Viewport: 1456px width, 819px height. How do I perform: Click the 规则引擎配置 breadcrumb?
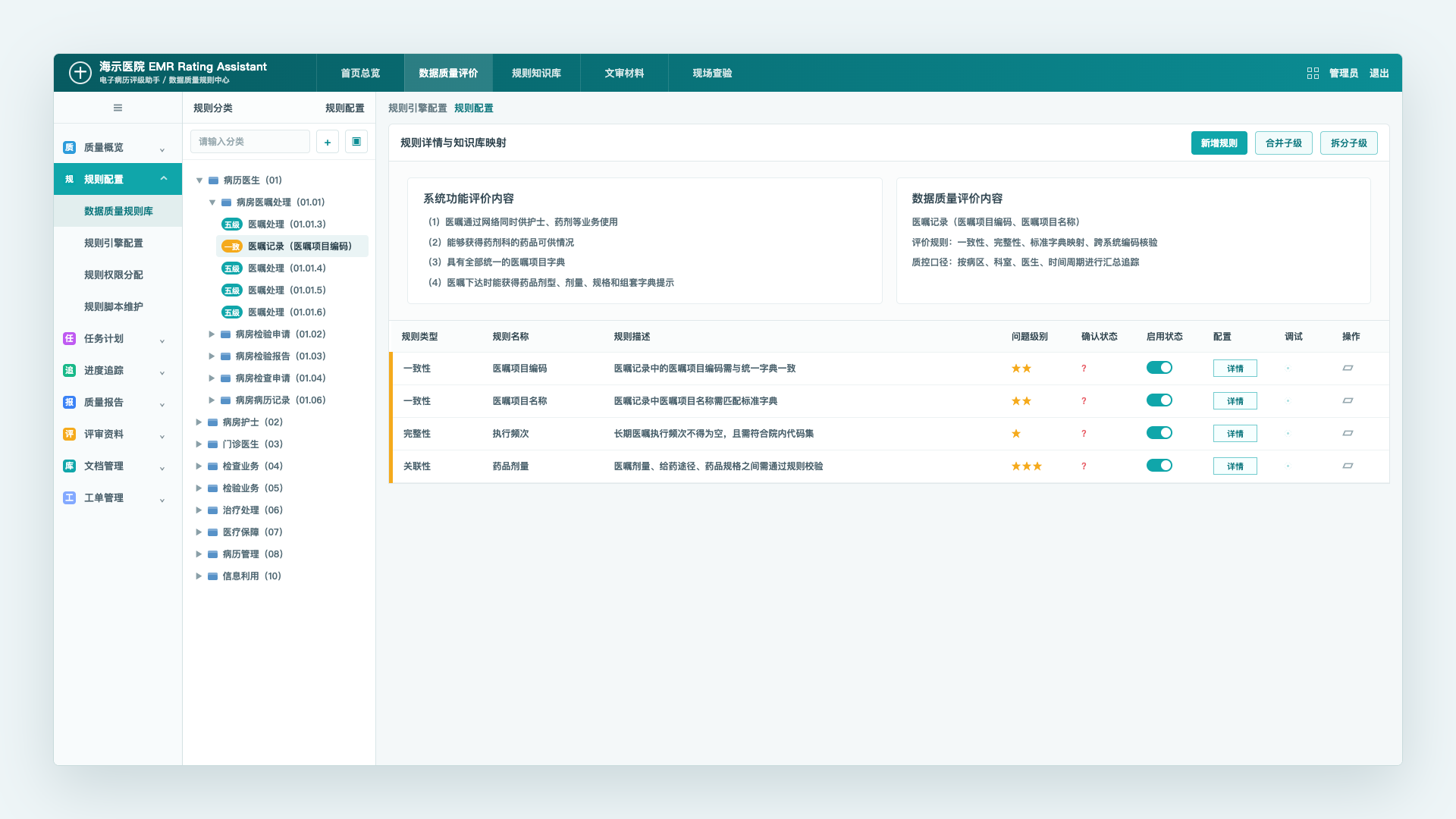417,108
